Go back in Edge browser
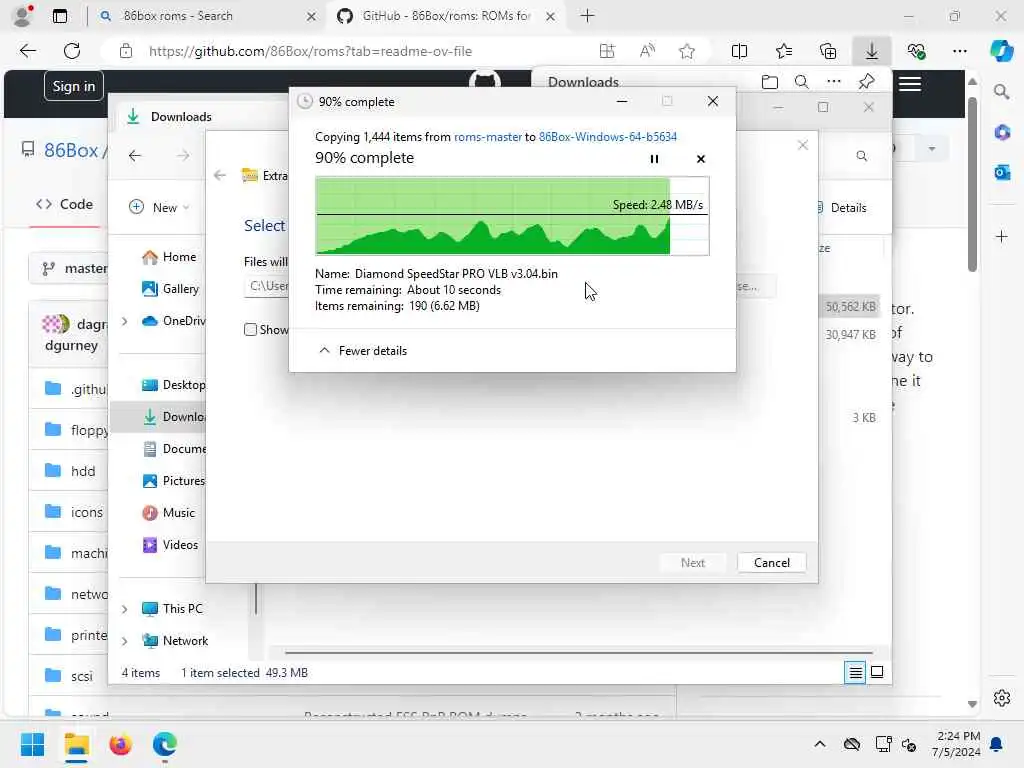This screenshot has height=768, width=1024. [27, 51]
